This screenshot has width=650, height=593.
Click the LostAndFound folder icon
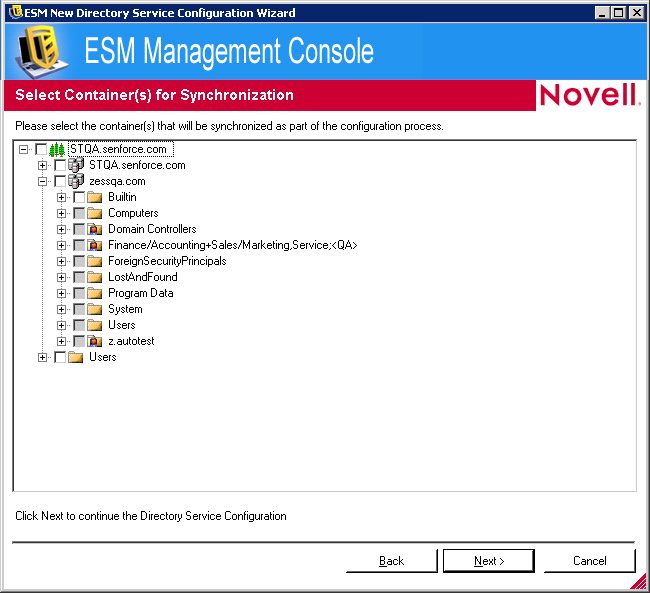click(95, 277)
